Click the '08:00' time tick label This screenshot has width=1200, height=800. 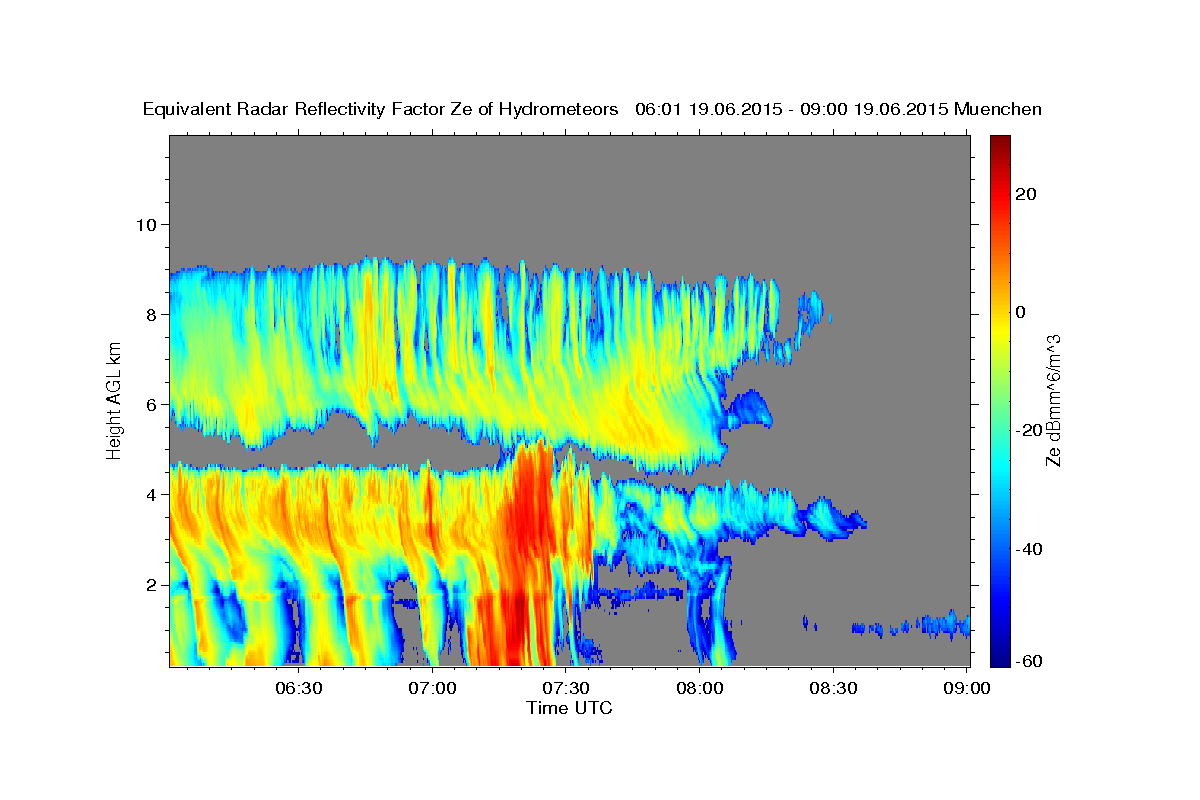699,688
